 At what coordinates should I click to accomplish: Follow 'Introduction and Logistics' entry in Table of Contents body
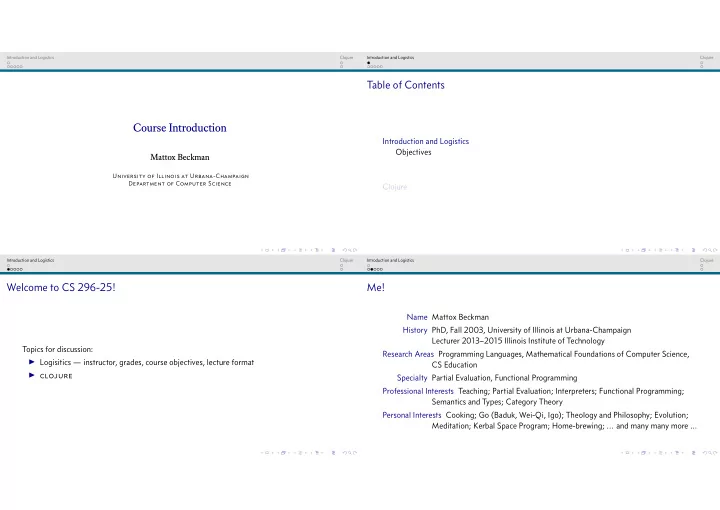pyautogui.click(x=426, y=141)
